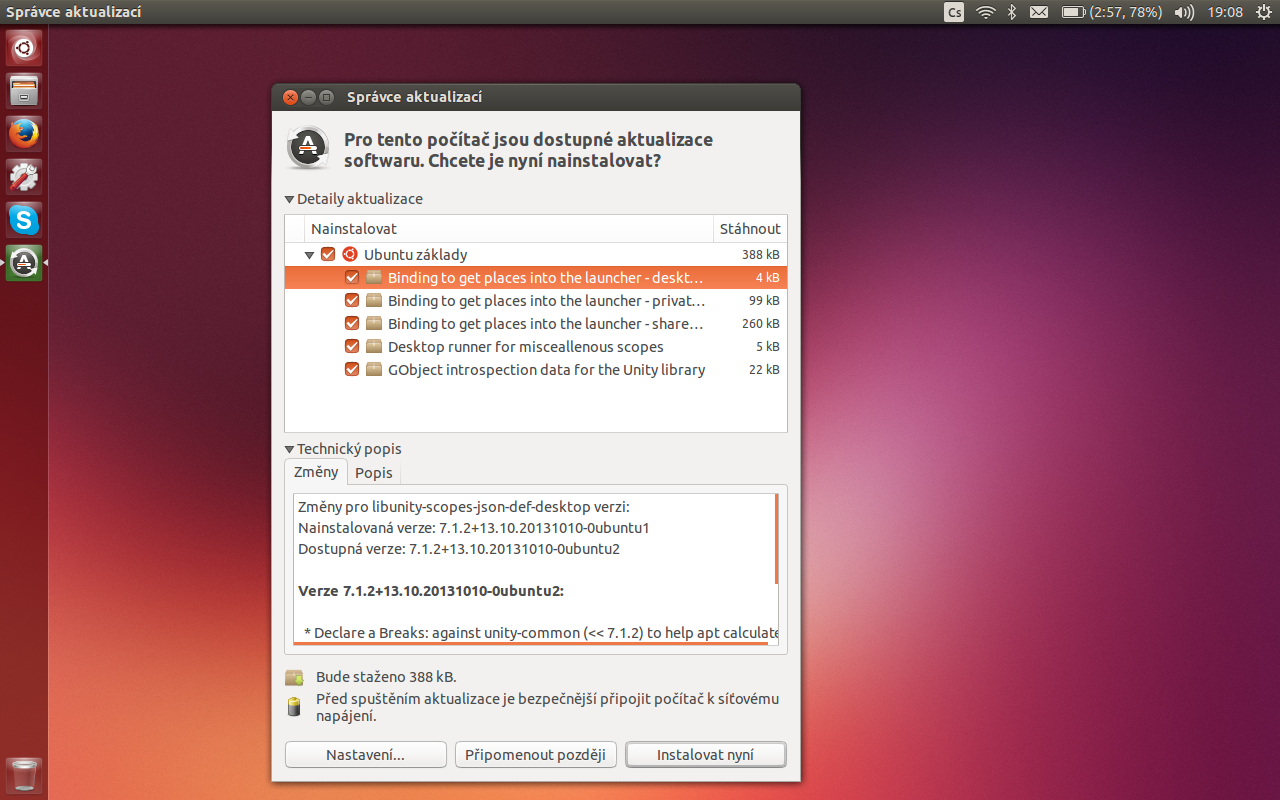This screenshot has height=800, width=1280.
Task: Click the Cs keyboard layout indicator
Action: 954,12
